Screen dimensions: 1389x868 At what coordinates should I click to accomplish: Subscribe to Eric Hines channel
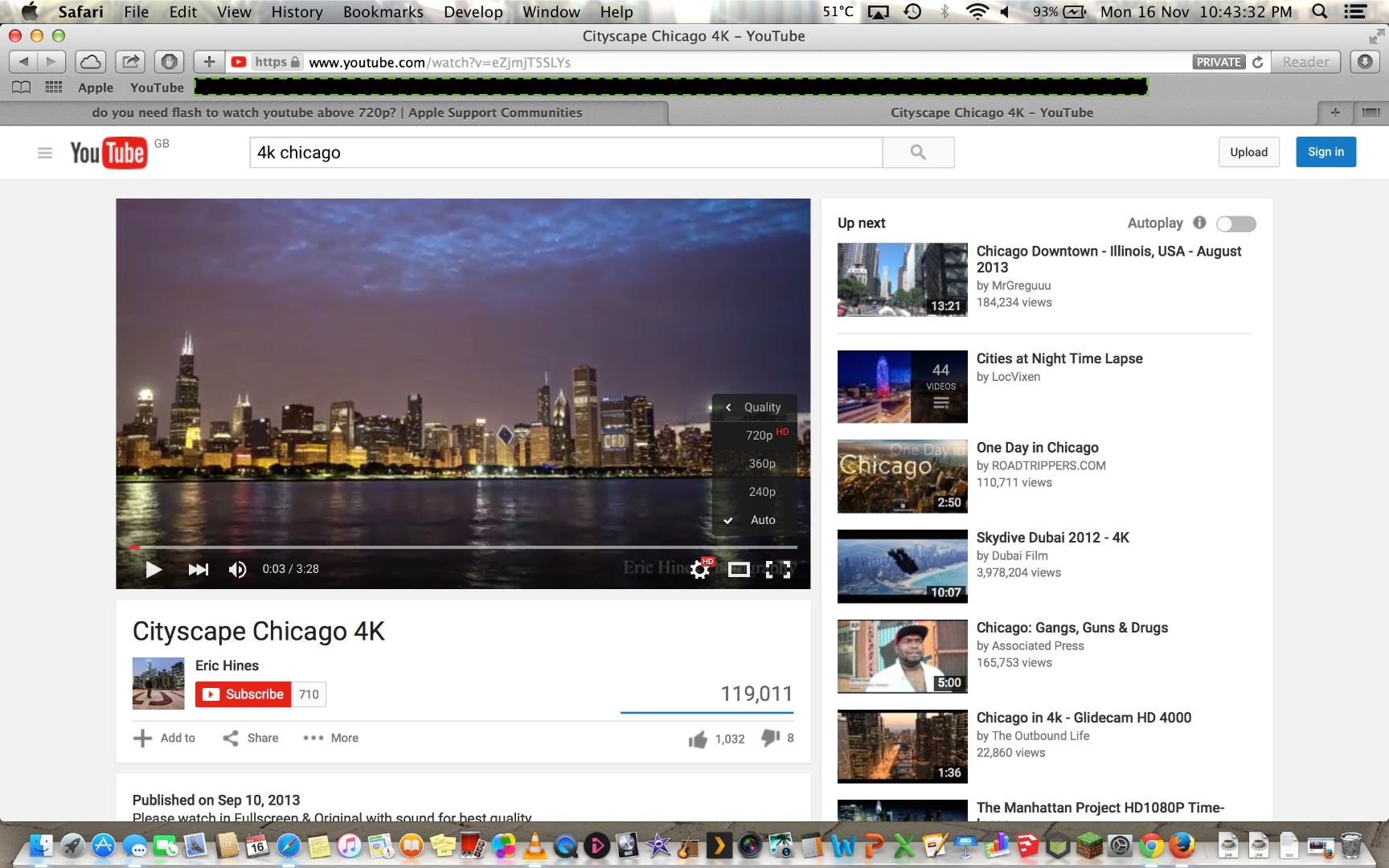coord(244,694)
